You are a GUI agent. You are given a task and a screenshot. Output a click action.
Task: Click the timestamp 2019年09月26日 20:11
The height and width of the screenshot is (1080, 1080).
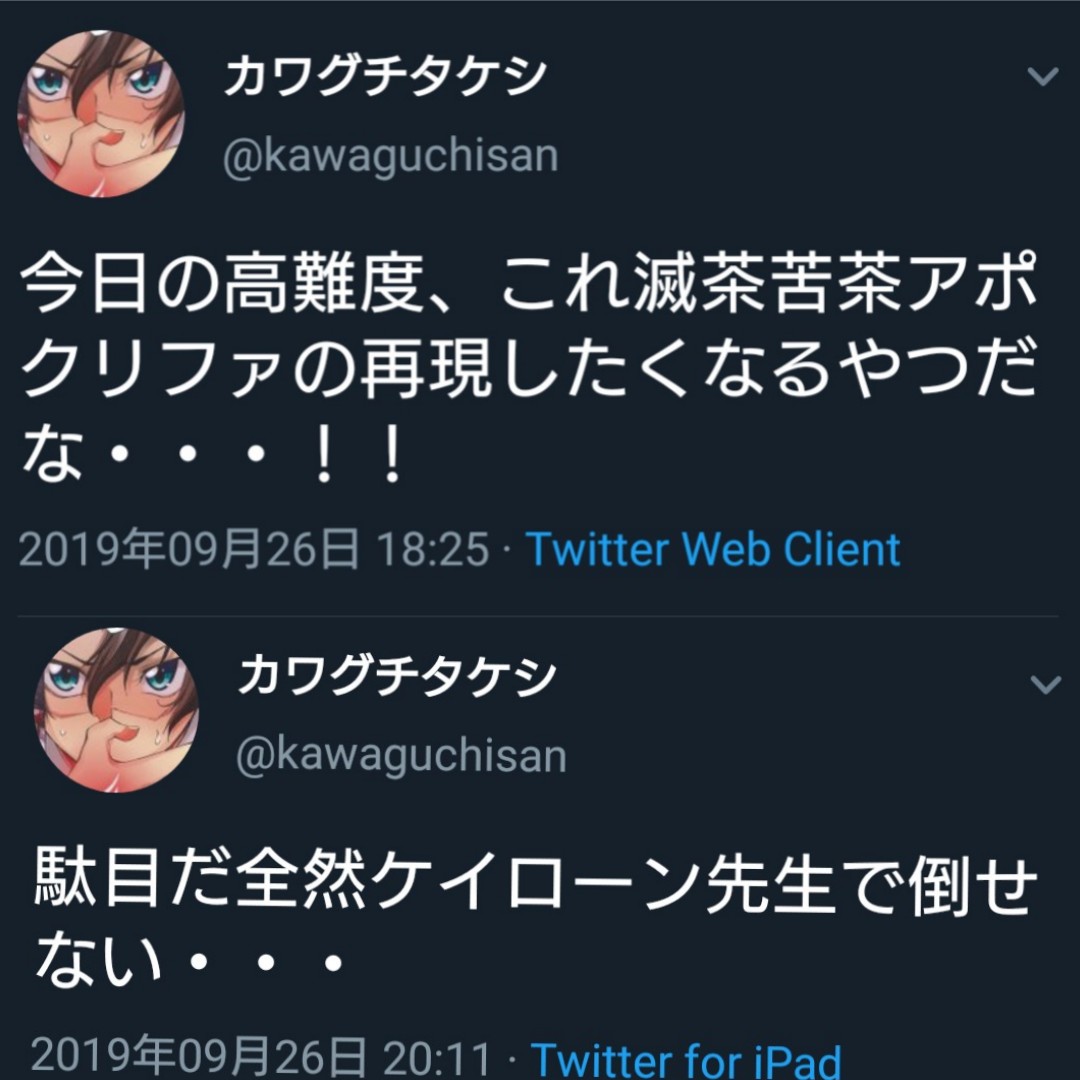[x=261, y=1058]
